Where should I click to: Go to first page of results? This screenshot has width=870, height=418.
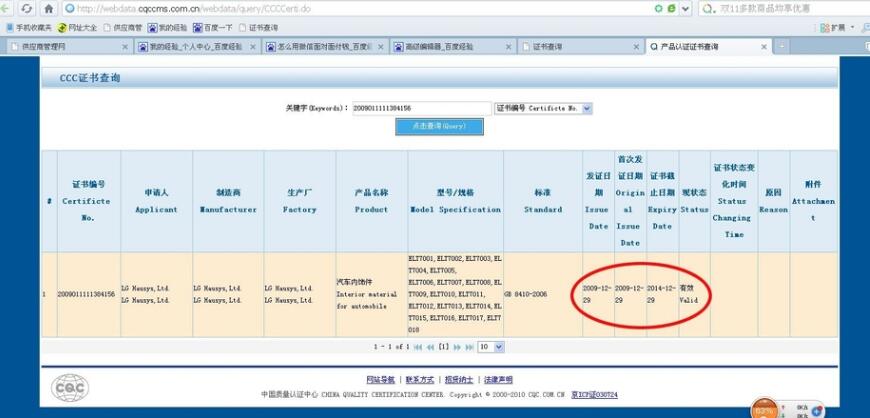point(418,347)
